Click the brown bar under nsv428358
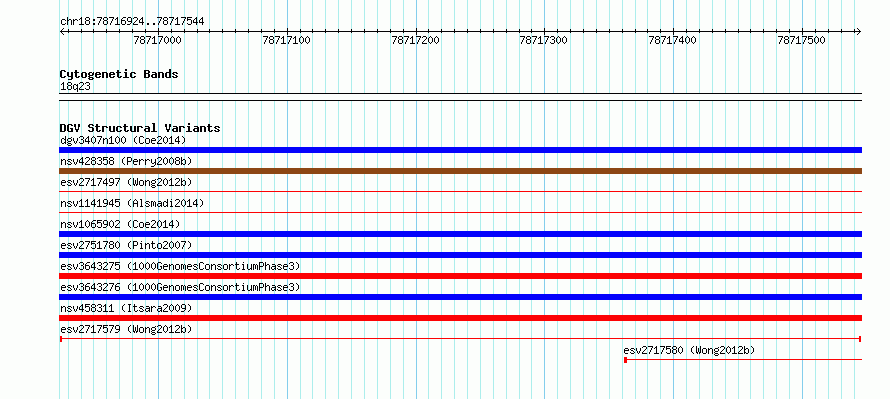 pyautogui.click(x=460, y=171)
